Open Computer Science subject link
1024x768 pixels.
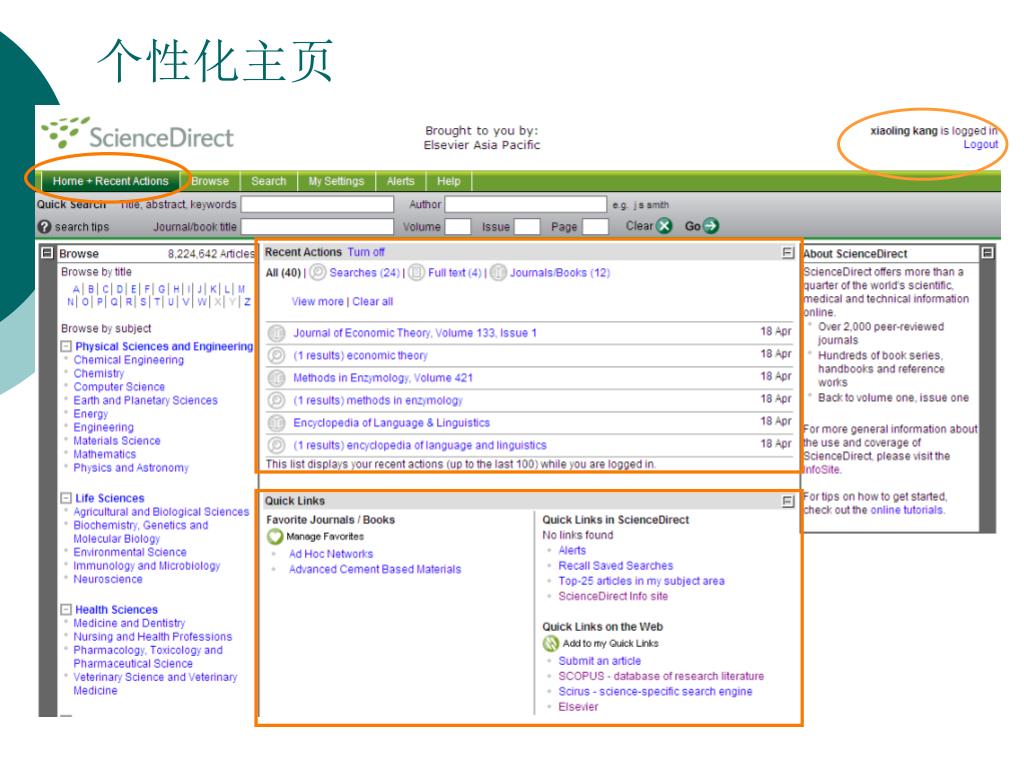[119, 387]
